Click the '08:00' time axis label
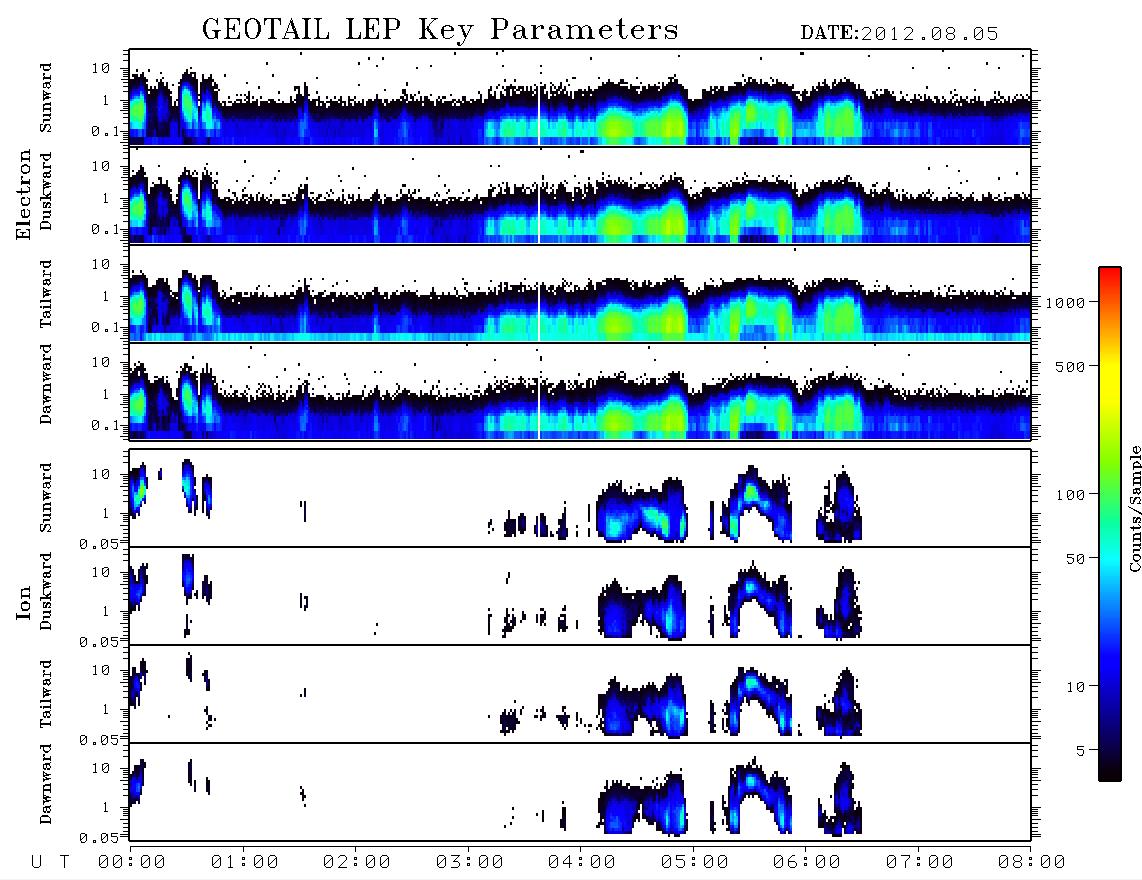 pyautogui.click(x=1032, y=863)
